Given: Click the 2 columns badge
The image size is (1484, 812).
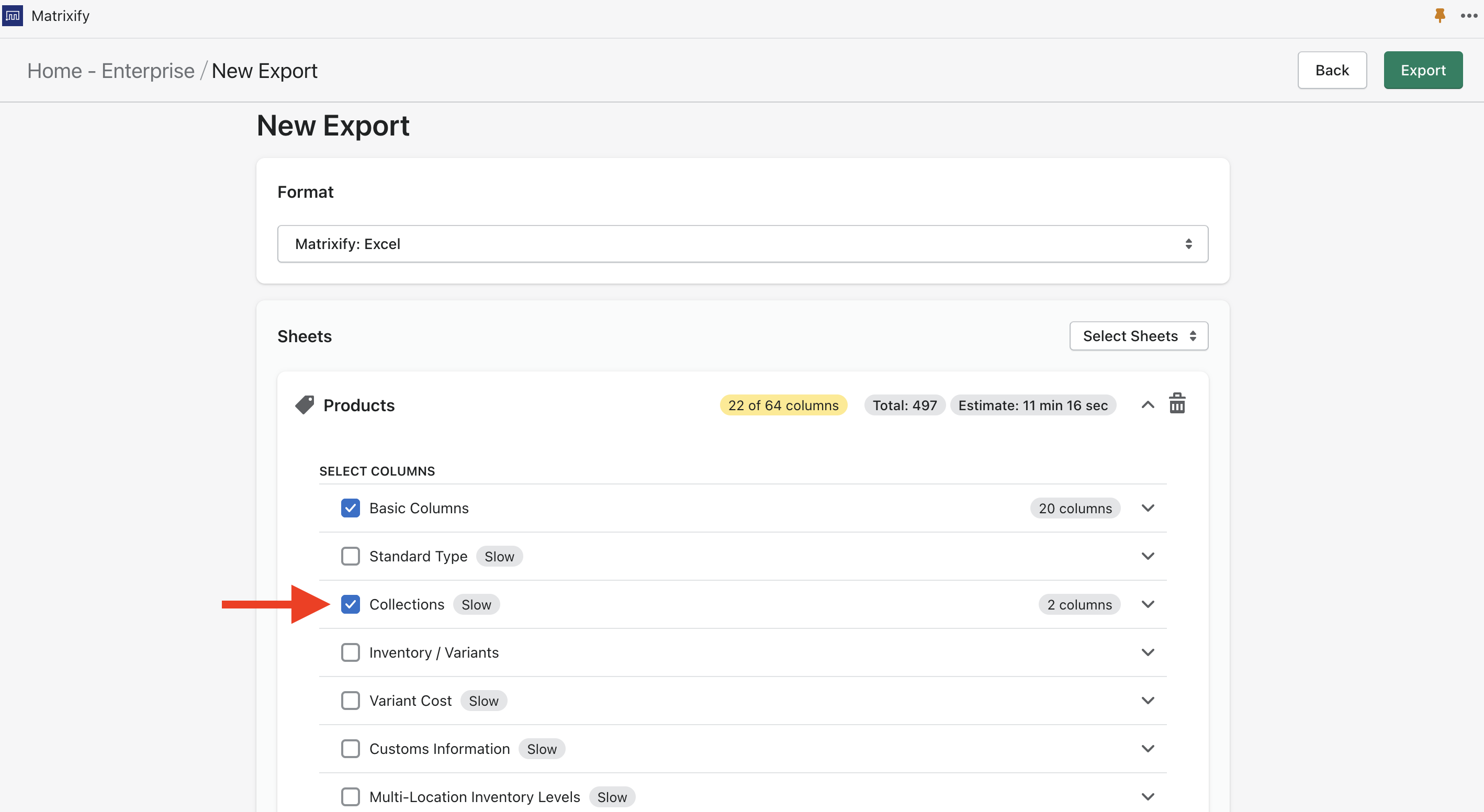Looking at the screenshot, I should (x=1079, y=604).
